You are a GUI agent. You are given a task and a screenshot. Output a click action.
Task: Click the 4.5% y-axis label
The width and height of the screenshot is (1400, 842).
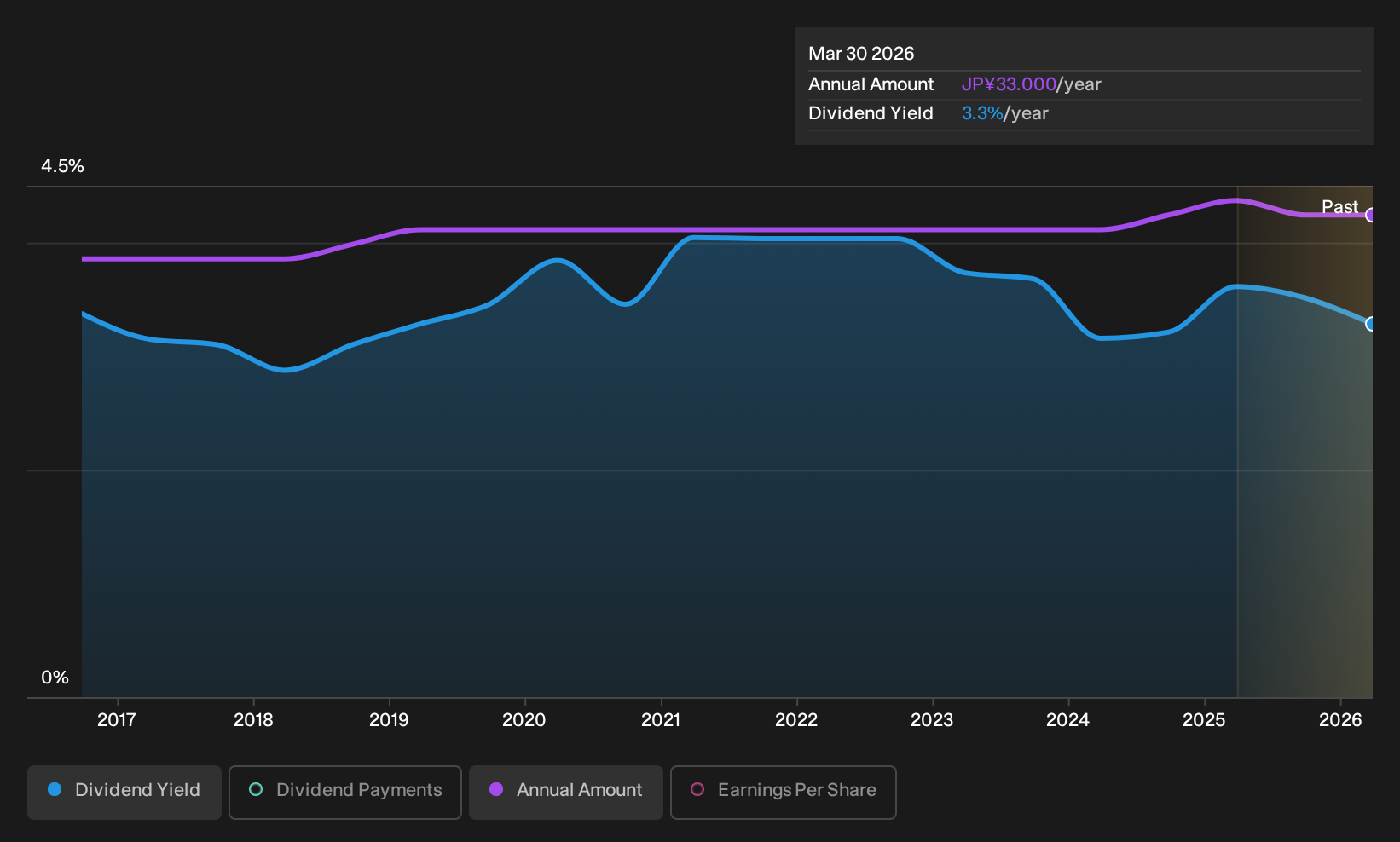[x=62, y=166]
